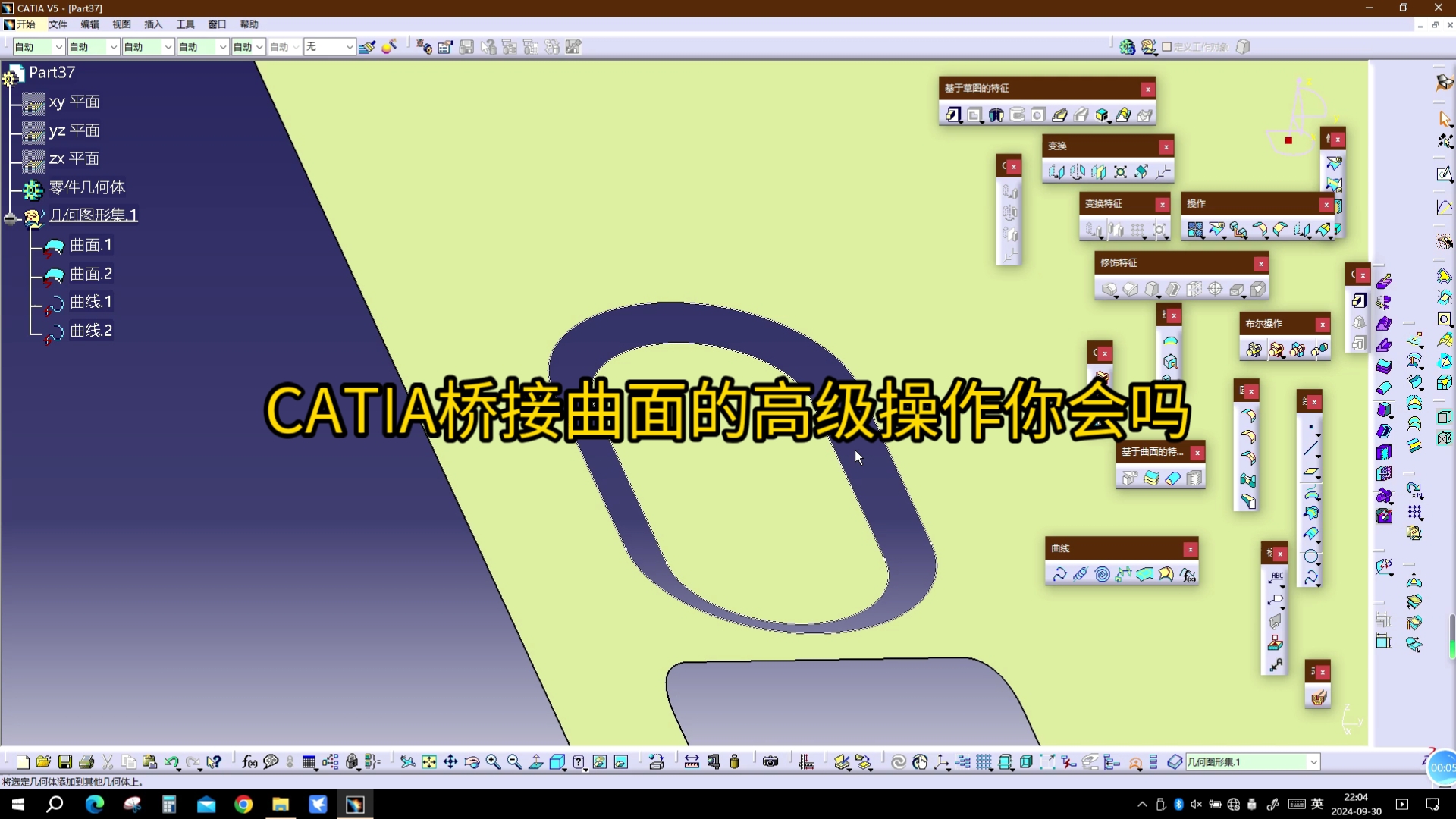Click the Fit All In icon
1456x819 pixels.
(x=429, y=761)
